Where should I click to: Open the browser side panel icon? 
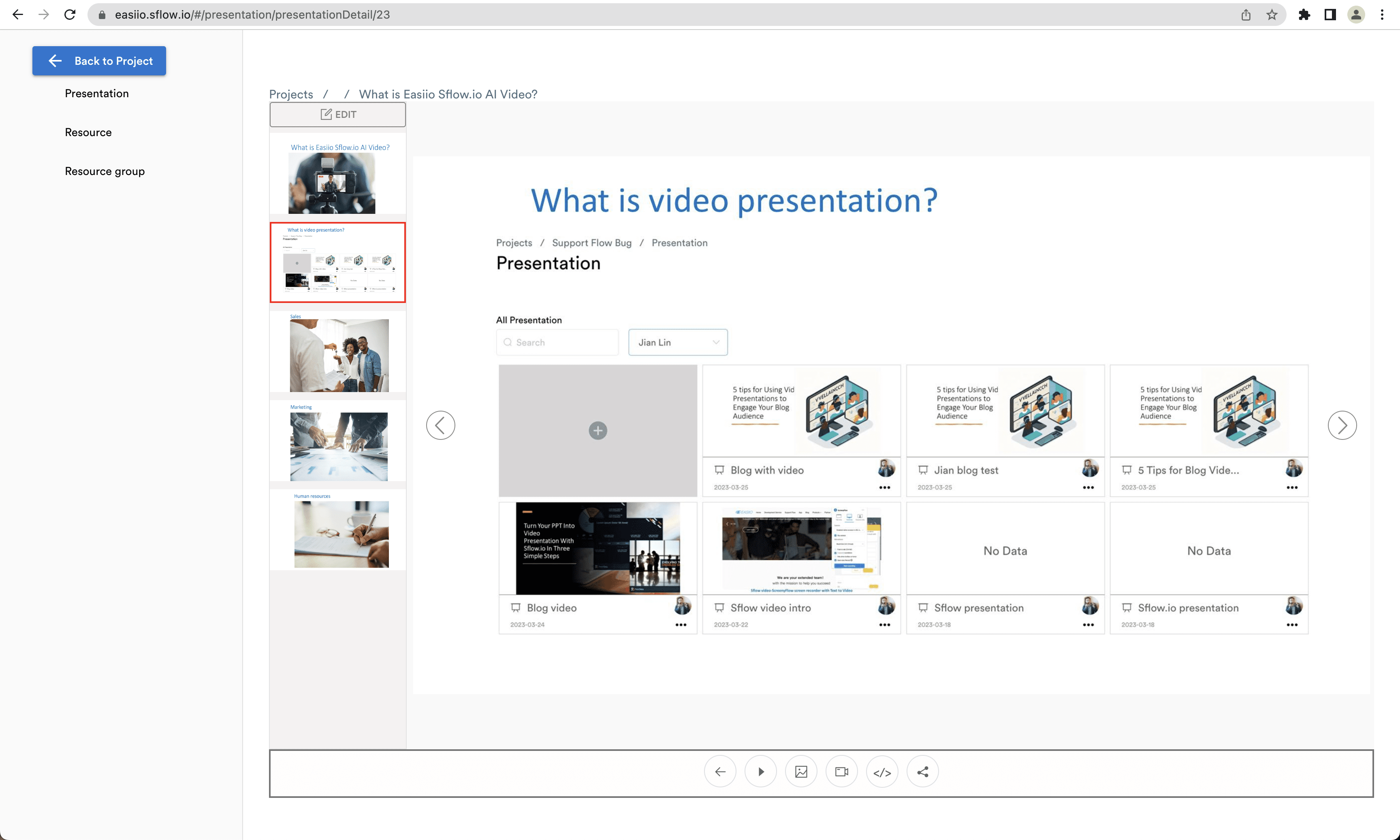tap(1330, 15)
